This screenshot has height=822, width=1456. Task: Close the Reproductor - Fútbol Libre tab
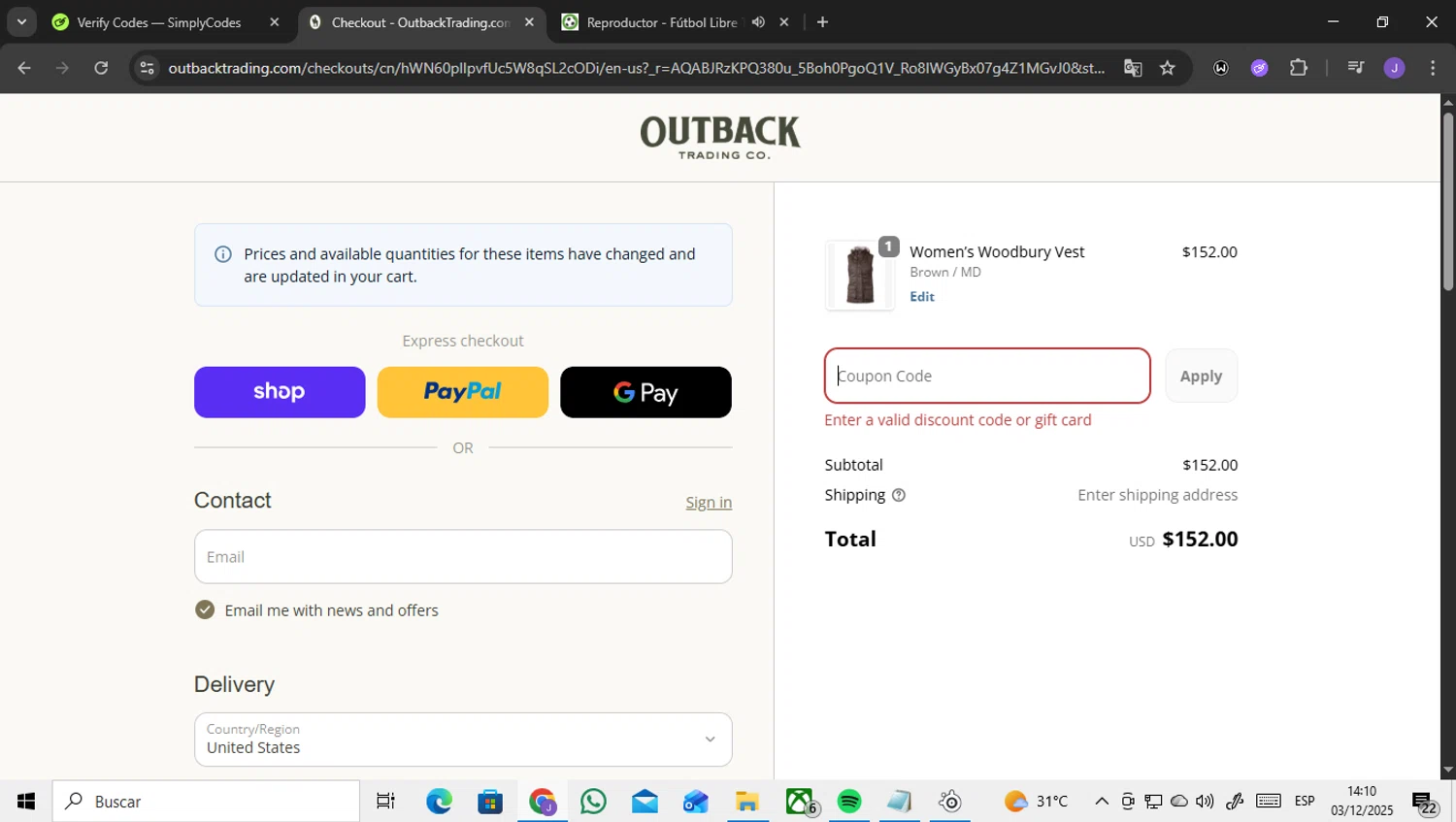(x=784, y=22)
